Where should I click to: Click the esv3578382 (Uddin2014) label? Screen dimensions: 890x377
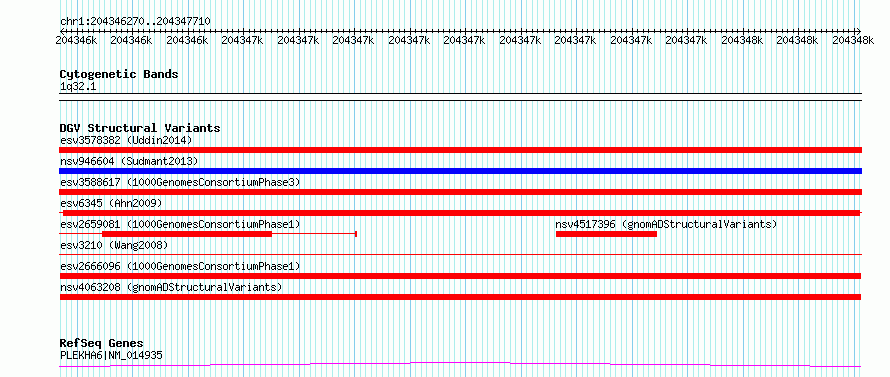[126, 140]
